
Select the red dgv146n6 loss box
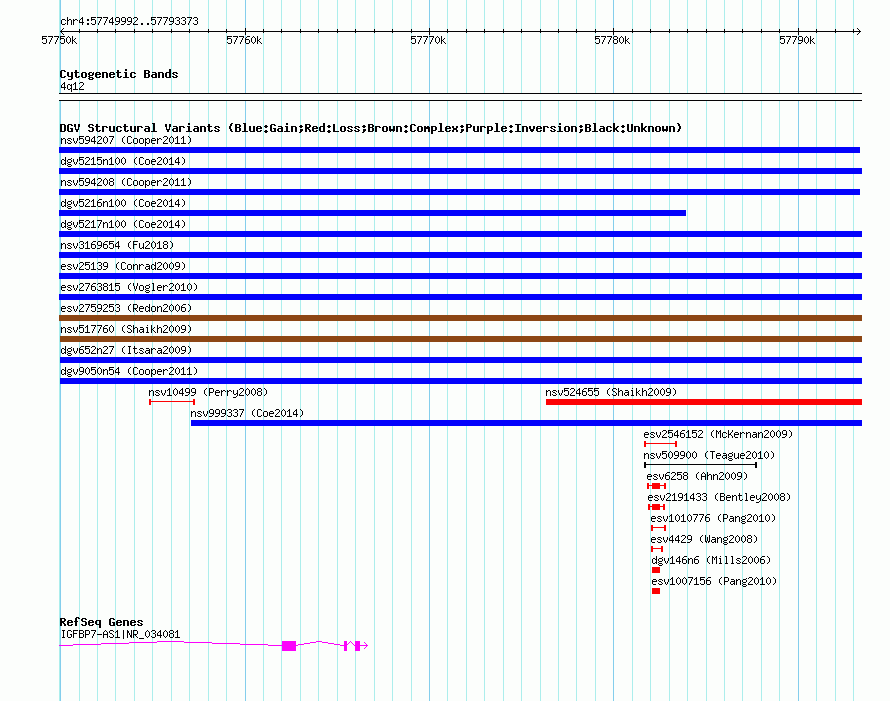(656, 570)
